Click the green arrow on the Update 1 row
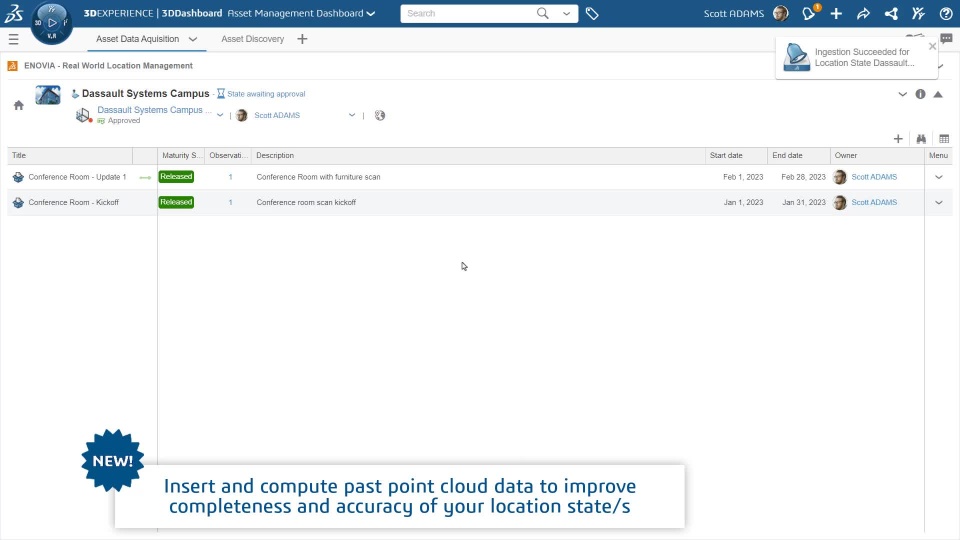The width and height of the screenshot is (960, 540). [145, 178]
